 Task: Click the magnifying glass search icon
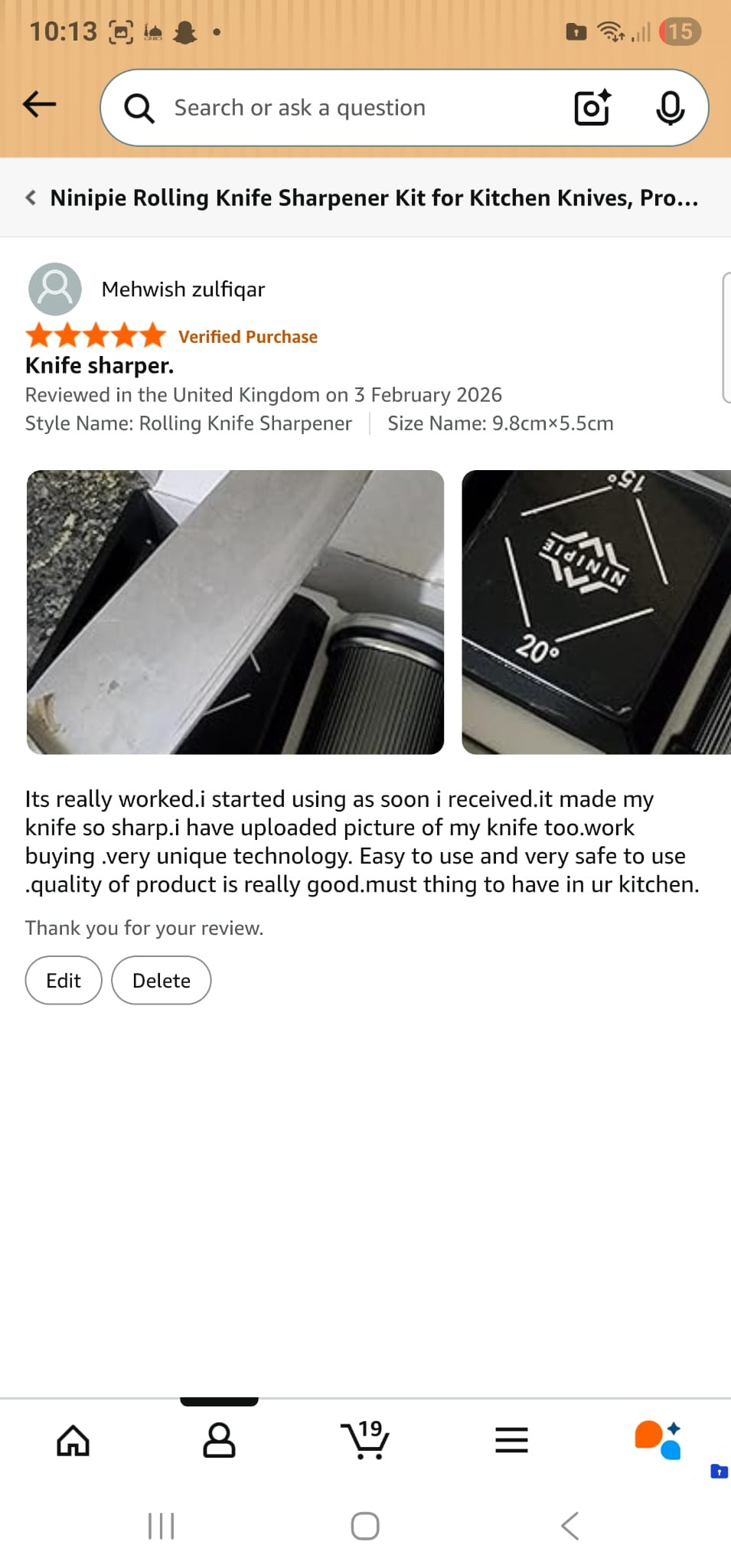click(x=139, y=108)
